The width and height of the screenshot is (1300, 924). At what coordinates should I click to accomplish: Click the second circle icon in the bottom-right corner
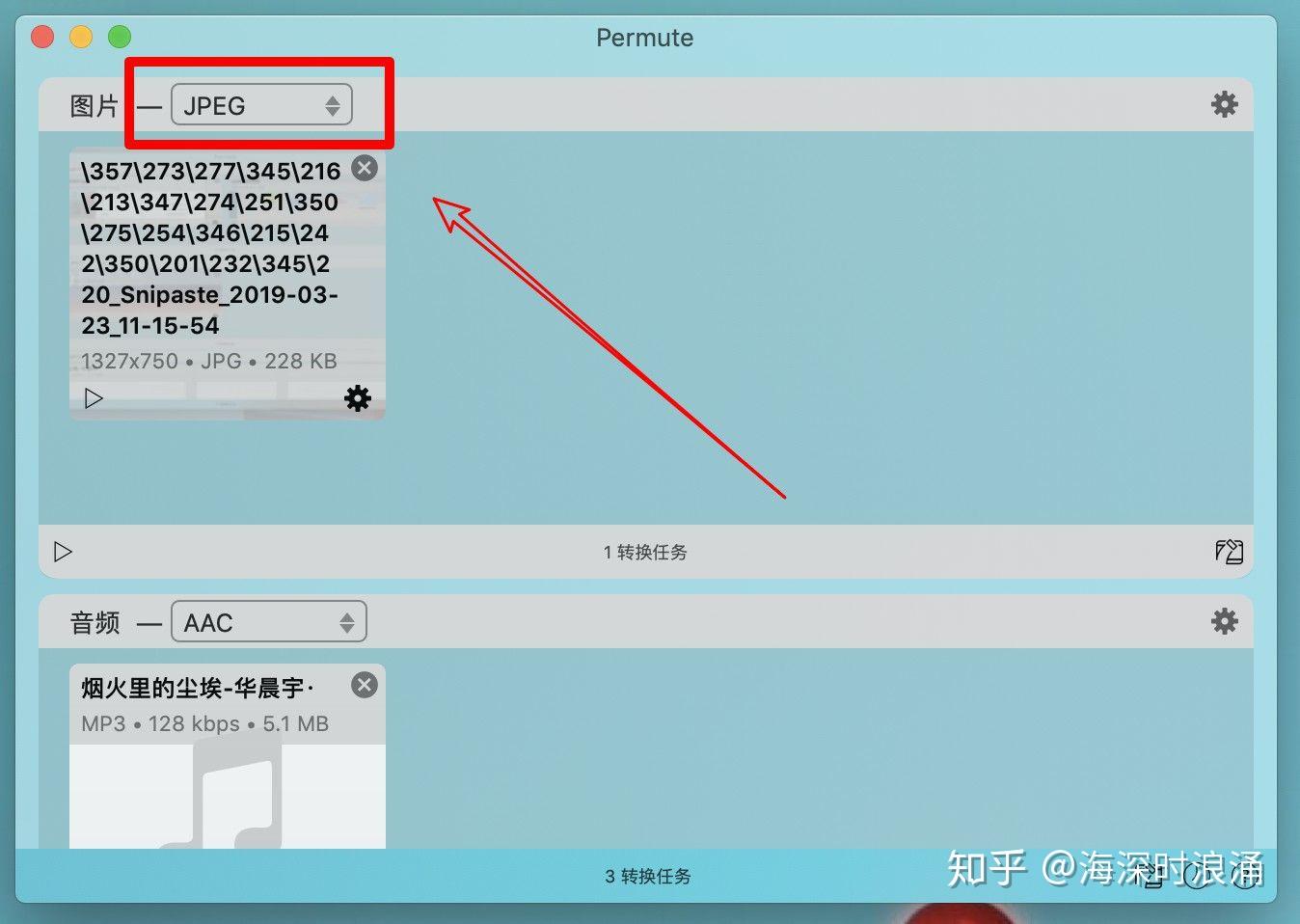coord(1242,878)
